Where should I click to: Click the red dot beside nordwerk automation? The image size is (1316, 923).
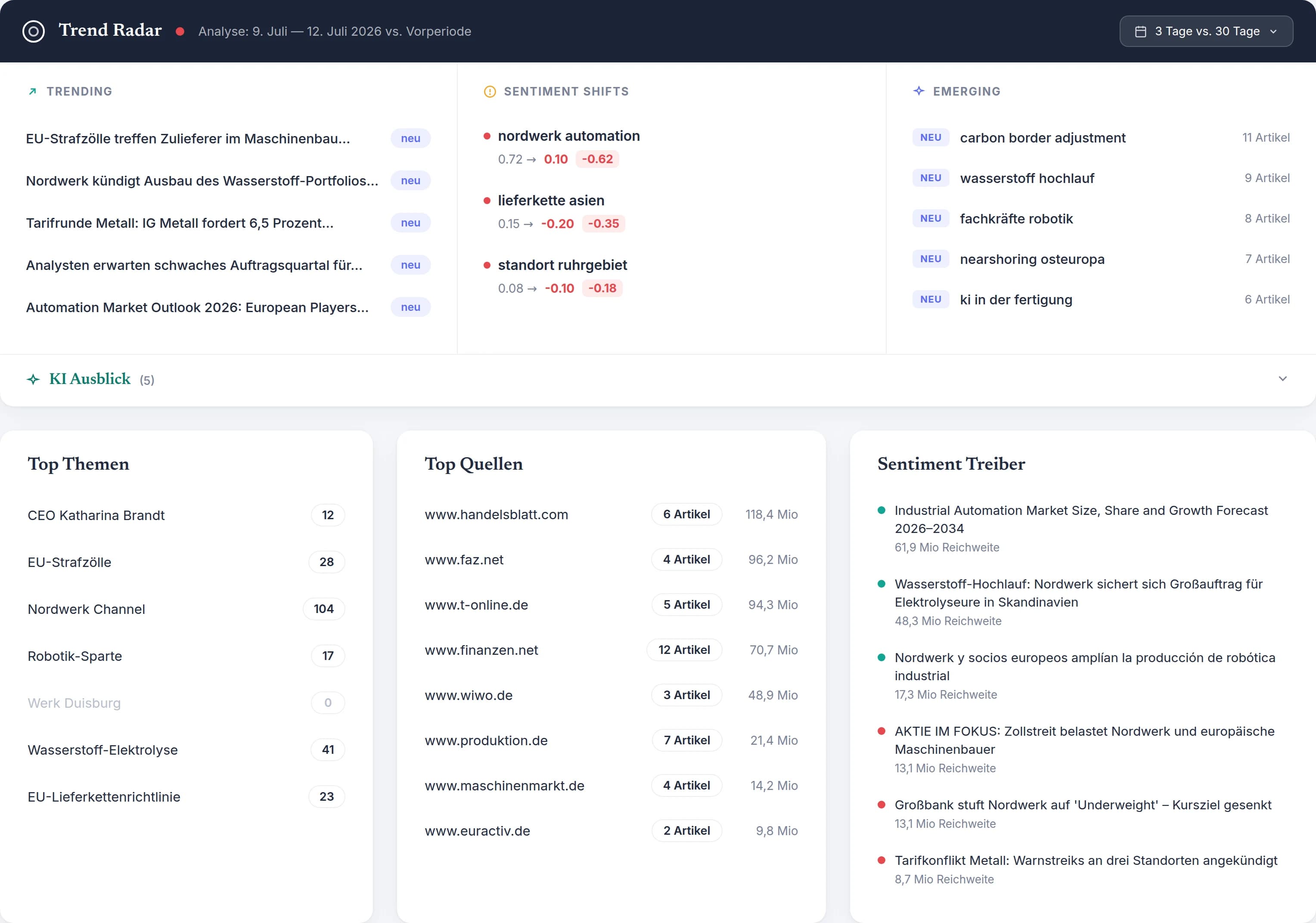tap(487, 136)
